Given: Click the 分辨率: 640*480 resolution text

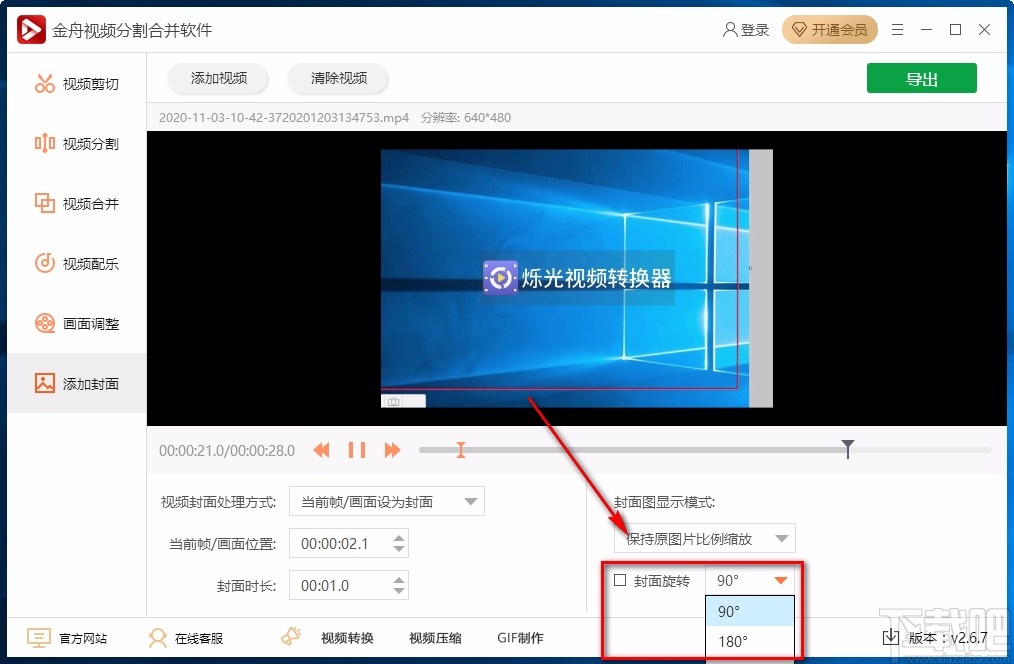Looking at the screenshot, I should tap(466, 118).
